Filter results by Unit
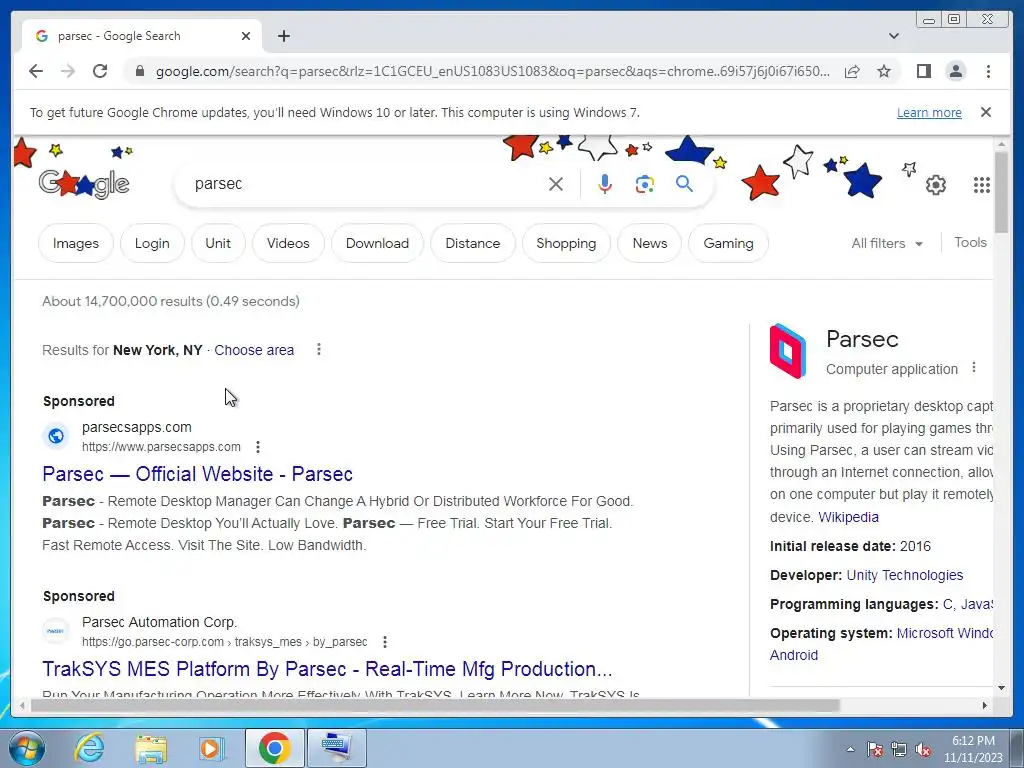This screenshot has width=1024, height=768. click(218, 243)
